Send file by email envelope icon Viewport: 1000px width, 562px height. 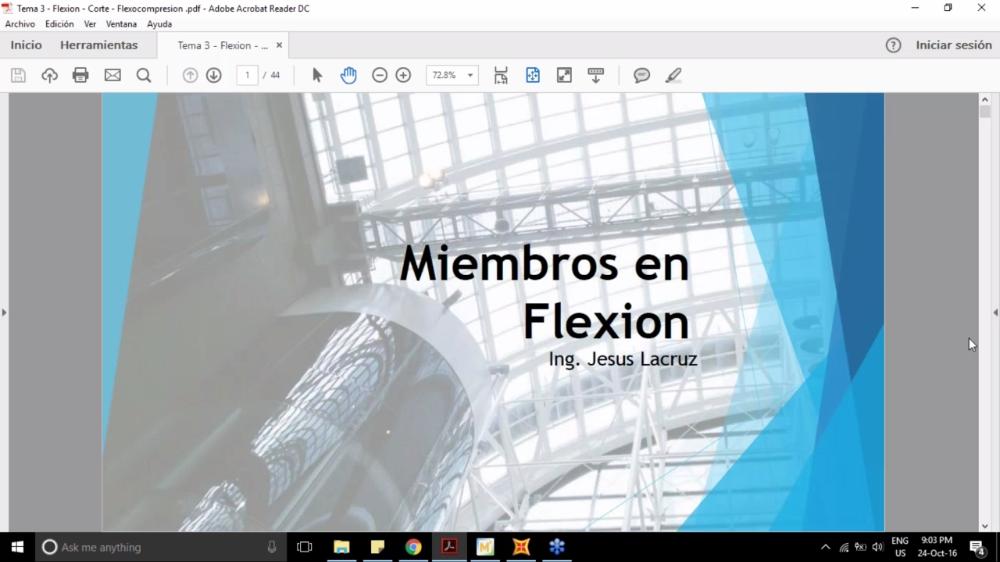(112, 75)
